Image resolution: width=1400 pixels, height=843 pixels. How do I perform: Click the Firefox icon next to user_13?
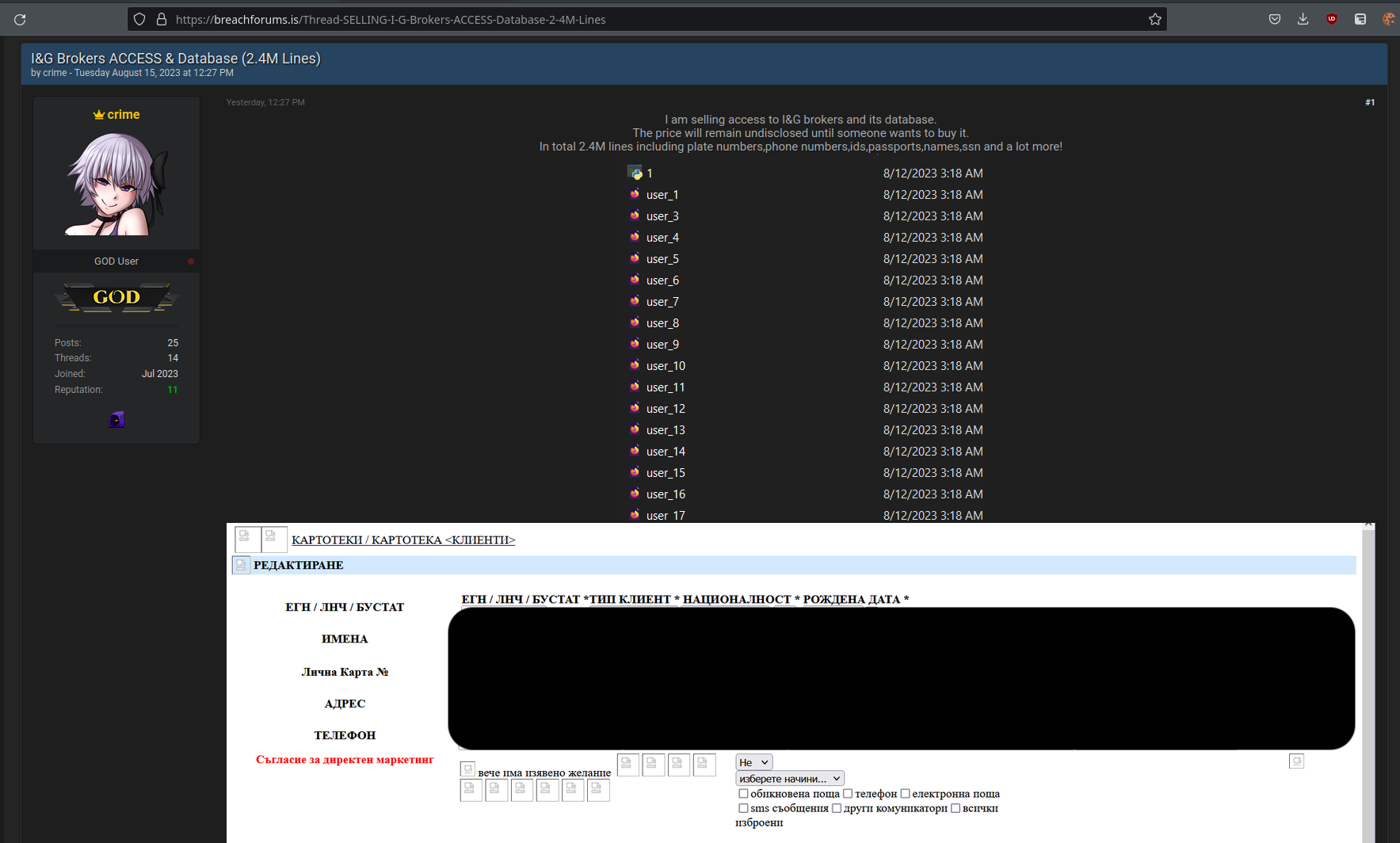[635, 429]
